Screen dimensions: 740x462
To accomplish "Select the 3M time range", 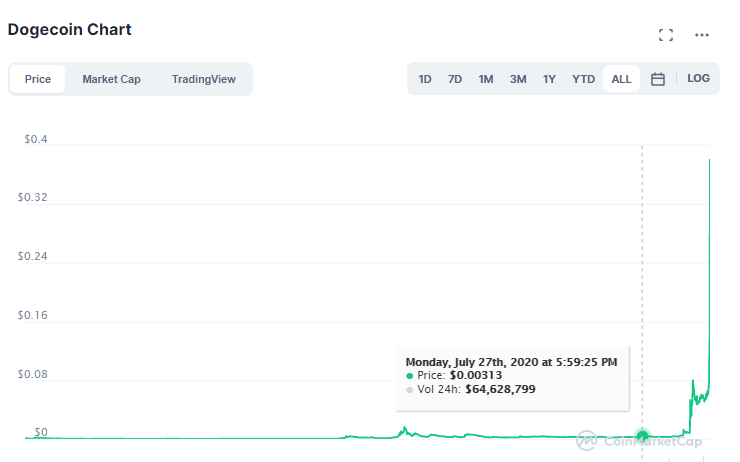I will [518, 79].
